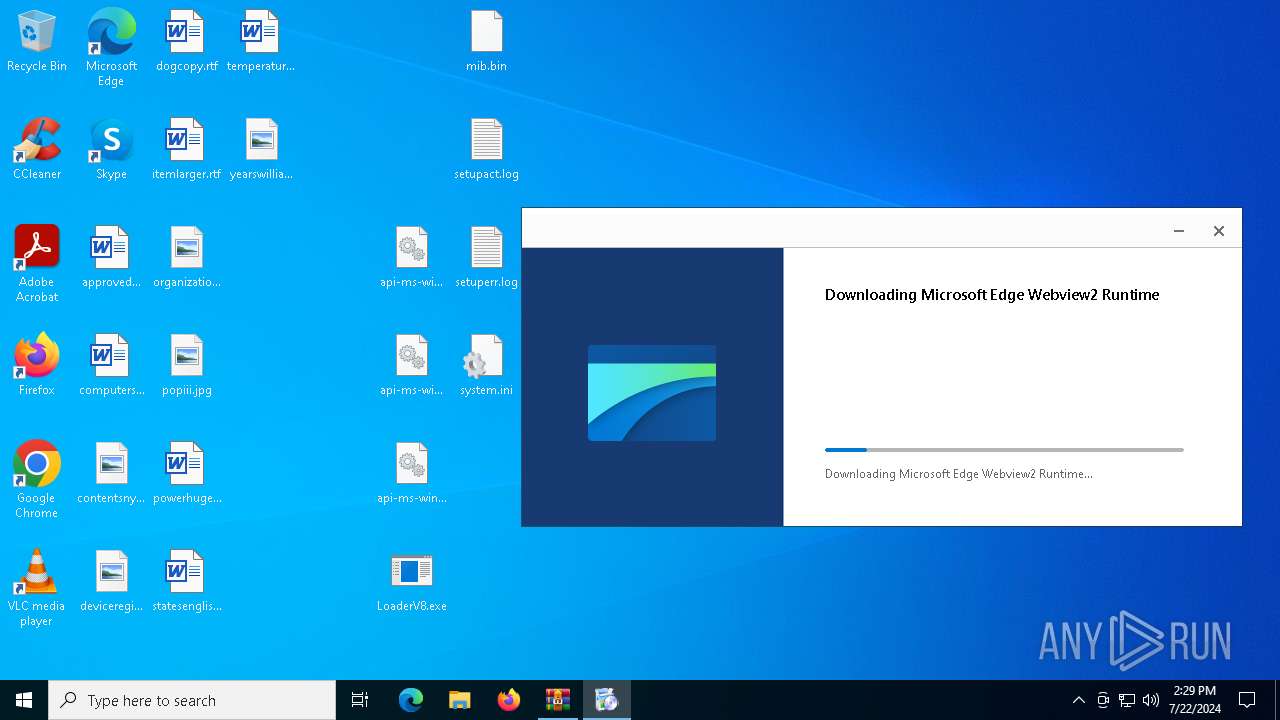Click the 'Downloading Microsoft Edge Webview2 Runtime...' status text
The height and width of the screenshot is (720, 1280).
pyautogui.click(x=958, y=474)
